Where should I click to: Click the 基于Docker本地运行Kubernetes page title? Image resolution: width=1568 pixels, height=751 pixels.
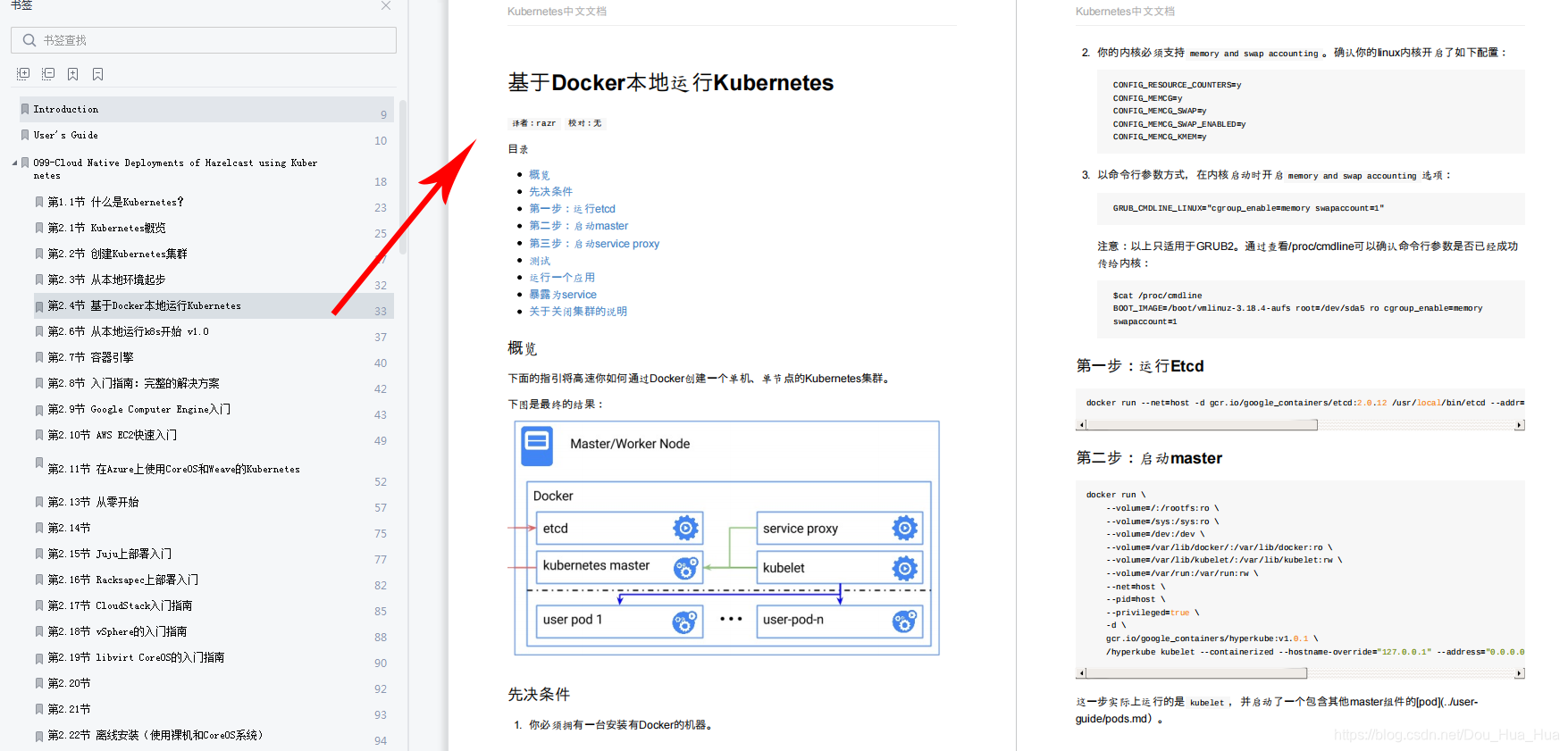[670, 83]
